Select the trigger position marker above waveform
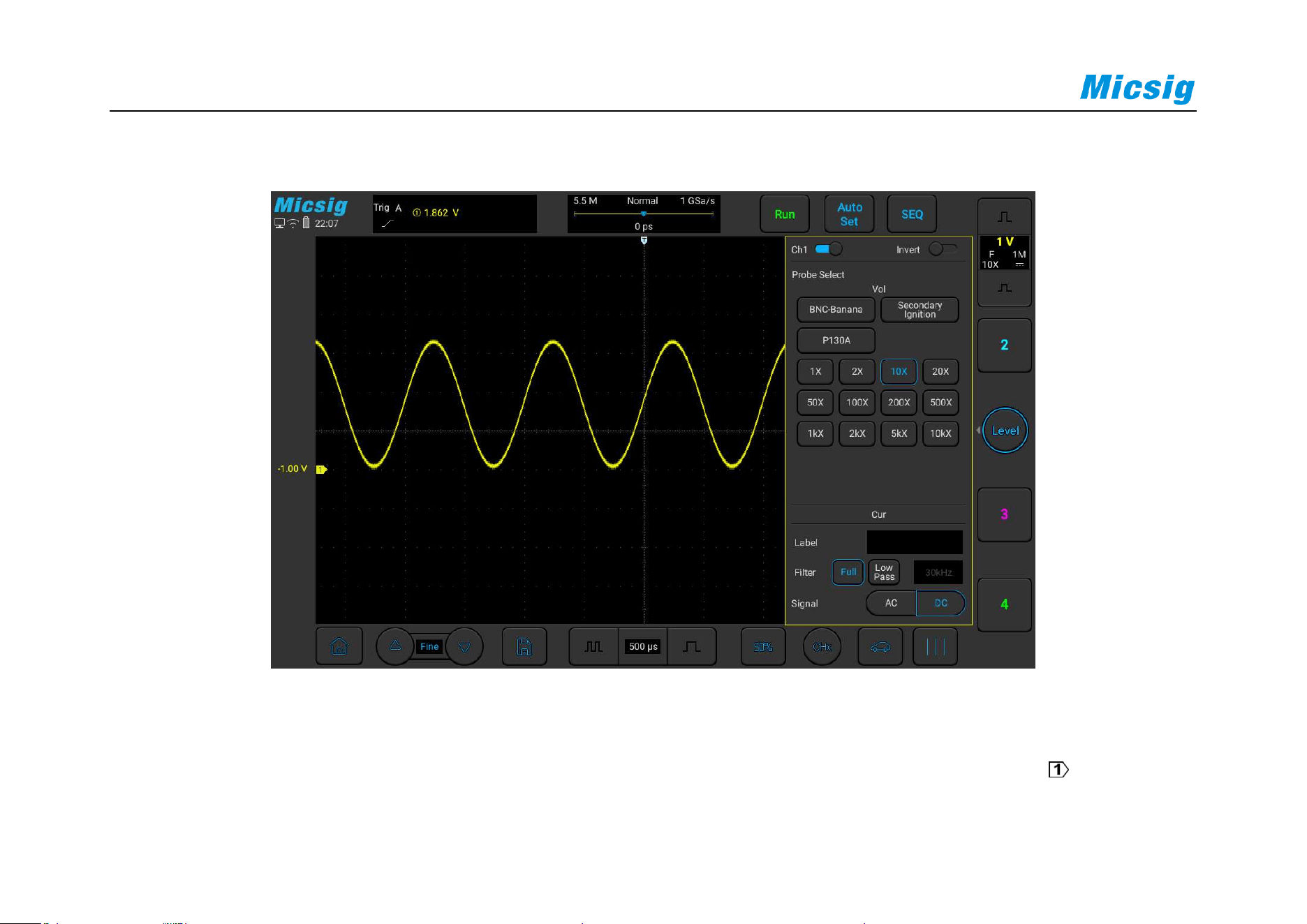This screenshot has height=924, width=1307. (644, 240)
